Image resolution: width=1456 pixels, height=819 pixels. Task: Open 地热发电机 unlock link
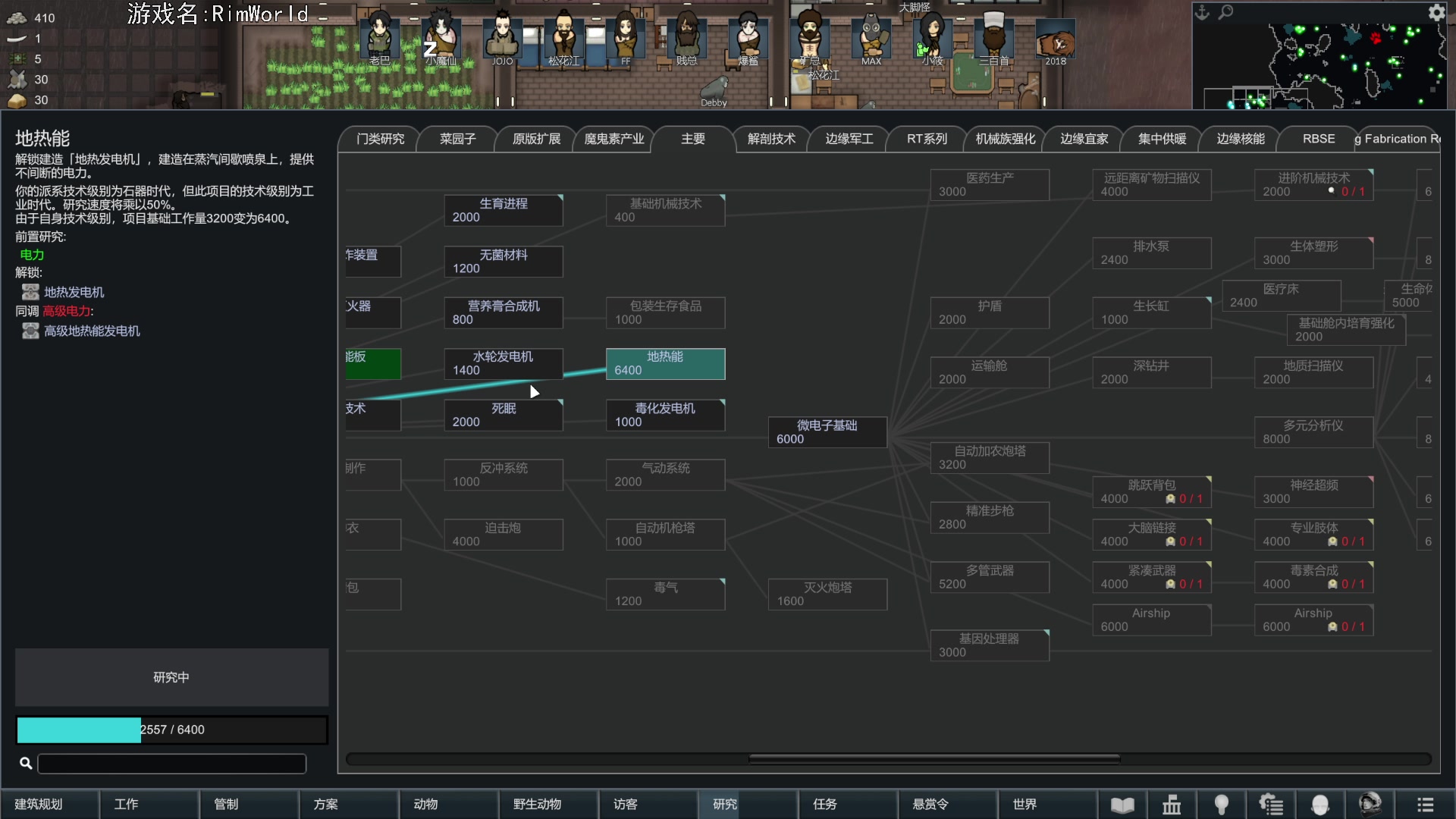74,292
